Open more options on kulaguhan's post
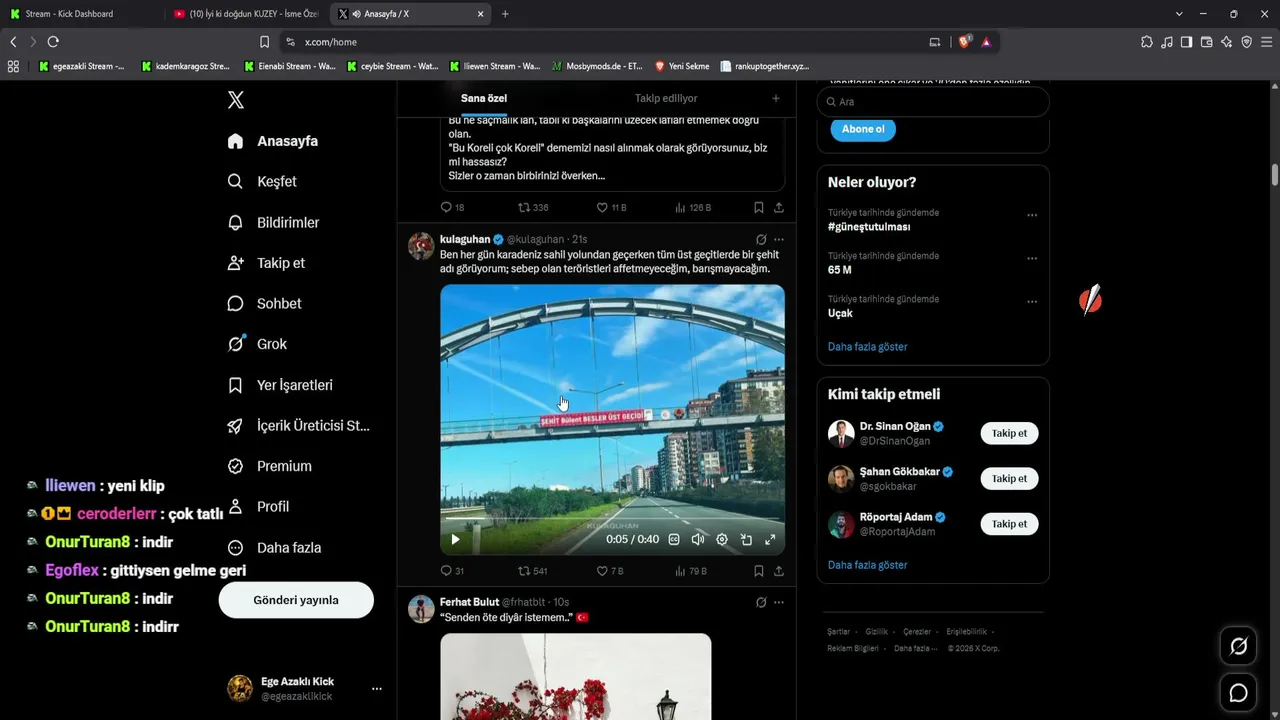This screenshot has width=1280, height=720. (779, 240)
